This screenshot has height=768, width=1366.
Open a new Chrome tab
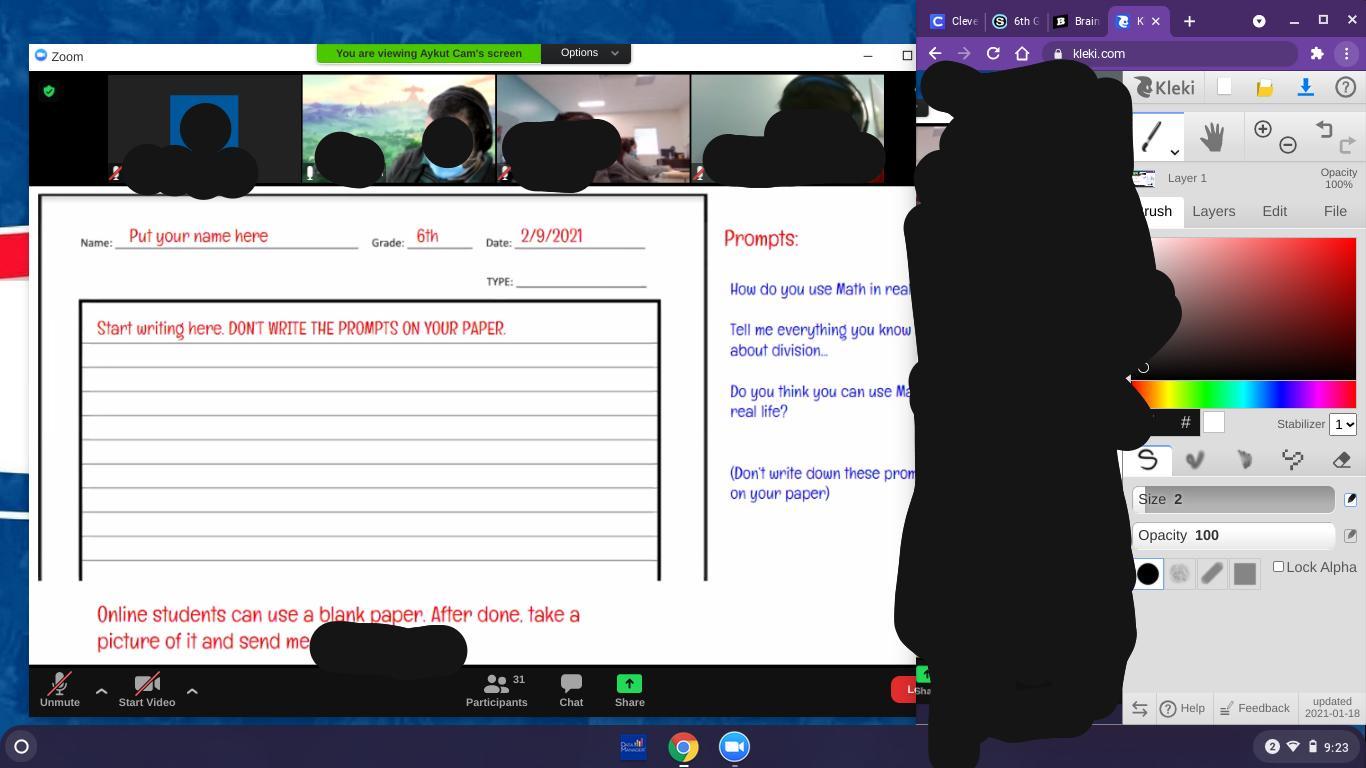point(1189,21)
